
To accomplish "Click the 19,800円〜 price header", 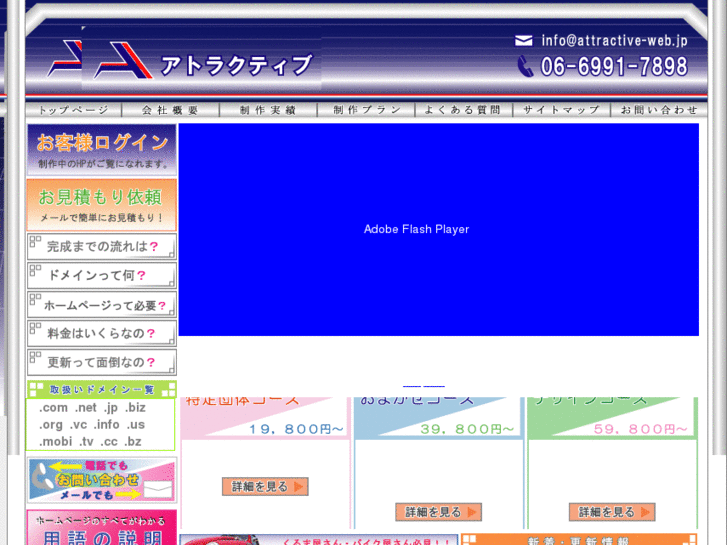I will tap(265, 418).
